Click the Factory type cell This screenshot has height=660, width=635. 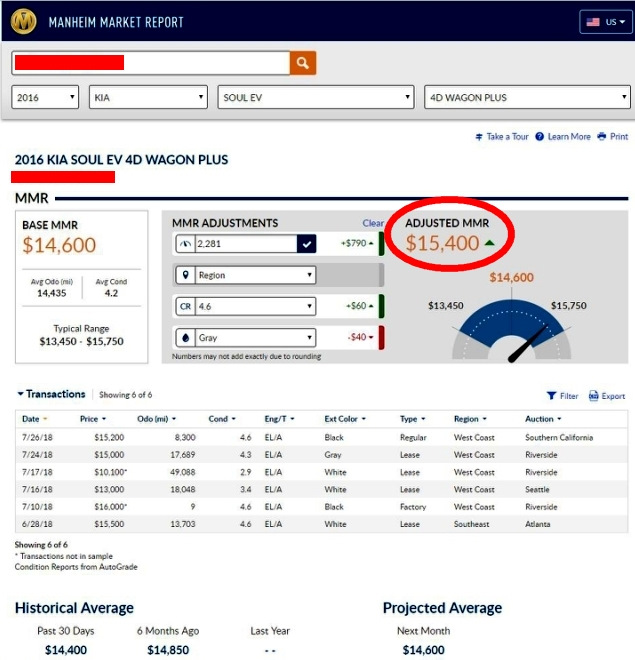(413, 507)
